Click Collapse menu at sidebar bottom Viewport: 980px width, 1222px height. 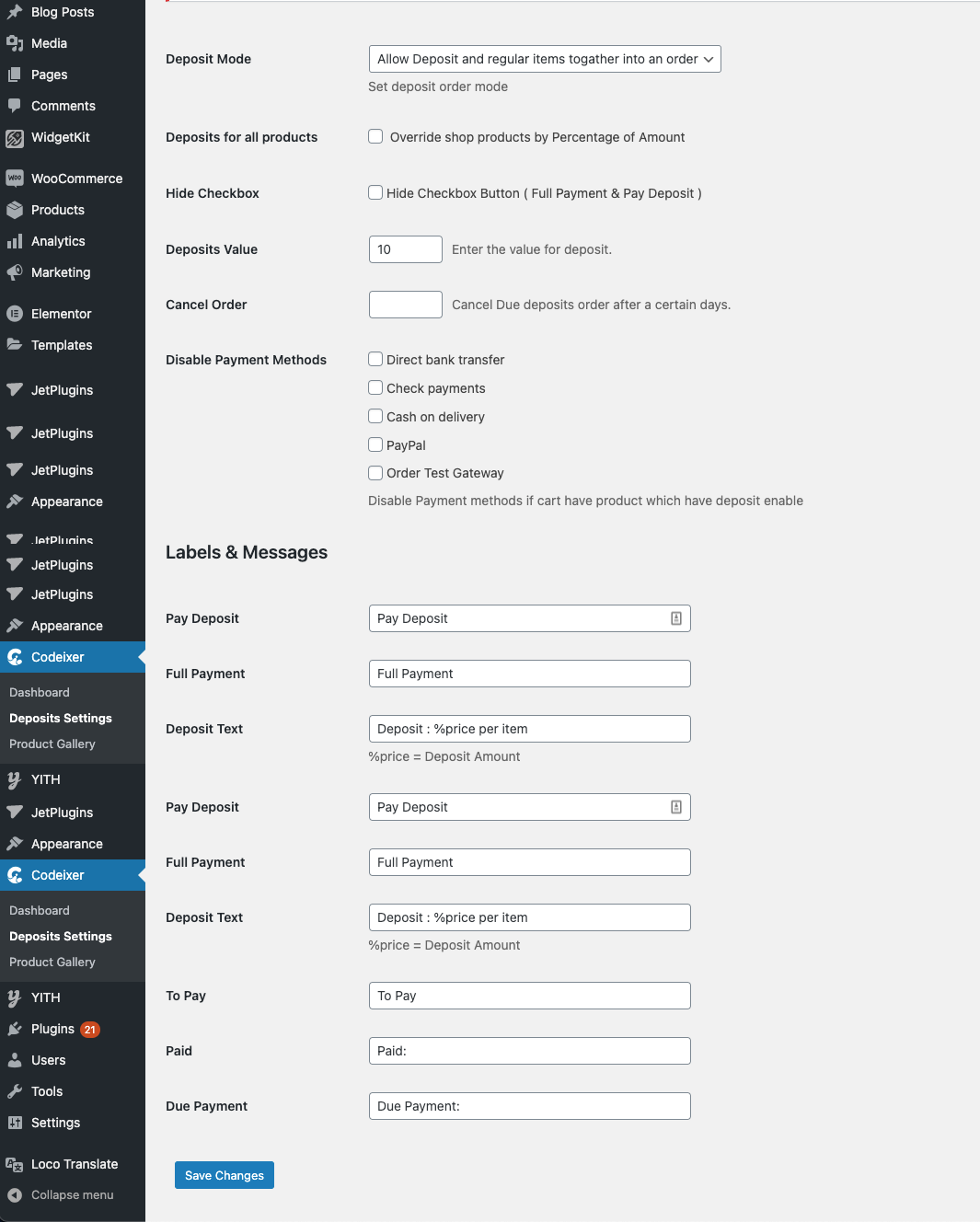click(x=72, y=1195)
